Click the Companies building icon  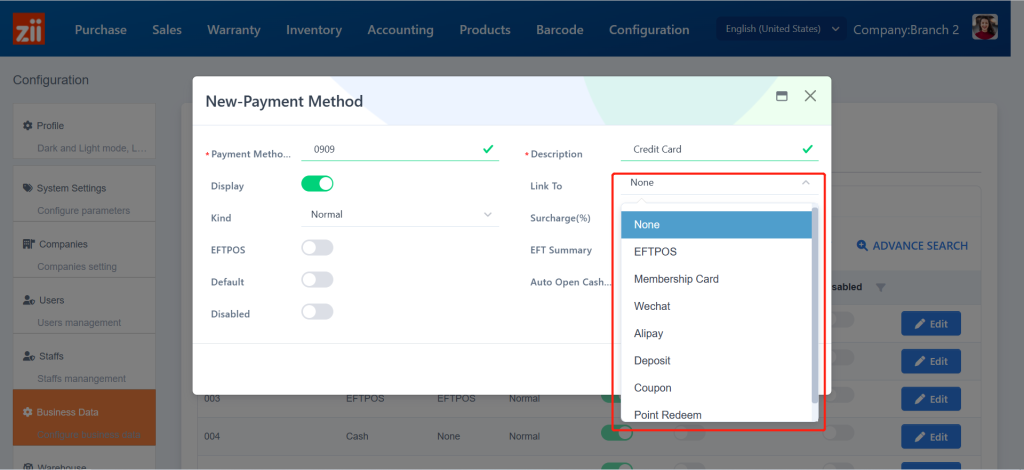[29, 244]
